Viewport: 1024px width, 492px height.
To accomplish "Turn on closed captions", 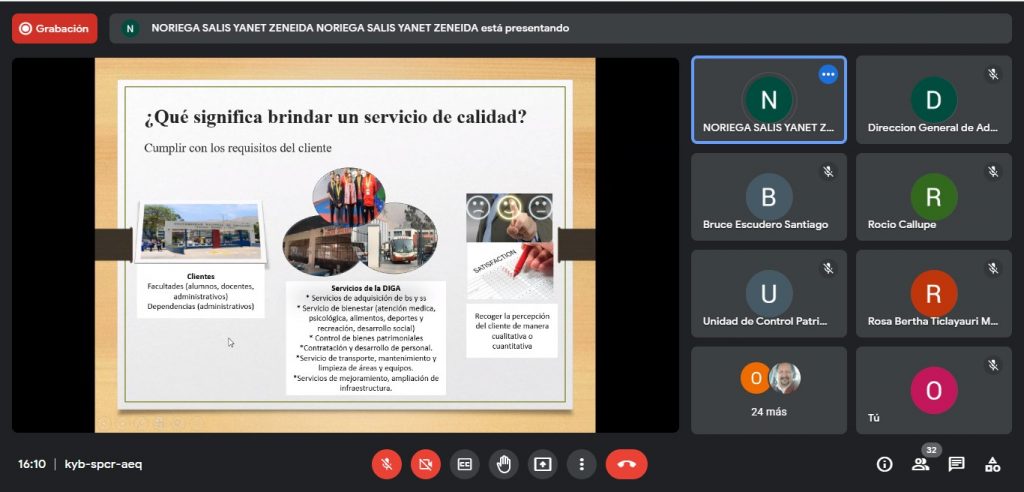I will click(x=464, y=465).
